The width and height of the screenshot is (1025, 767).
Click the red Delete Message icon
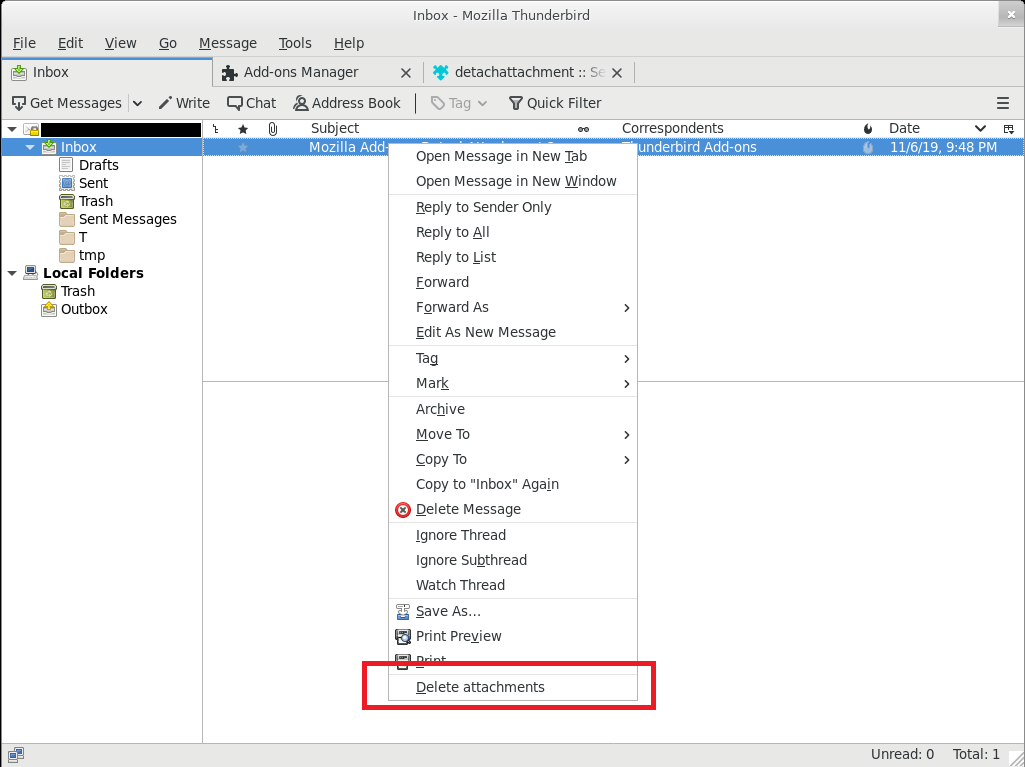point(403,509)
